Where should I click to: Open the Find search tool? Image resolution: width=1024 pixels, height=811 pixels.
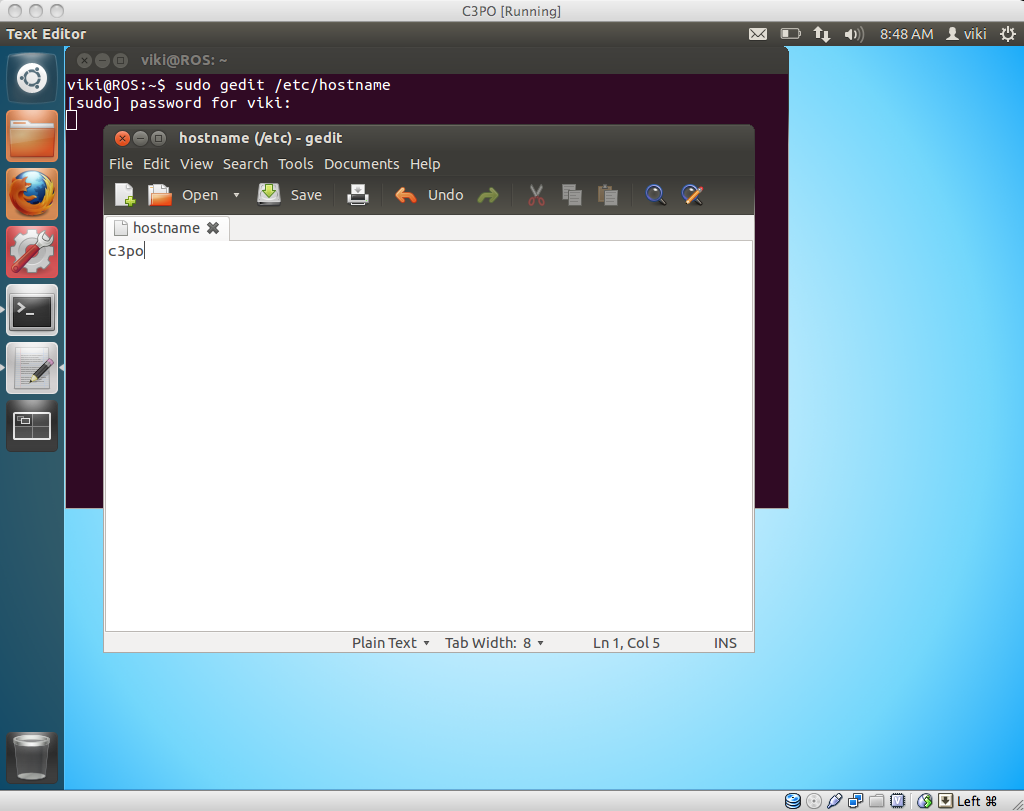[656, 195]
